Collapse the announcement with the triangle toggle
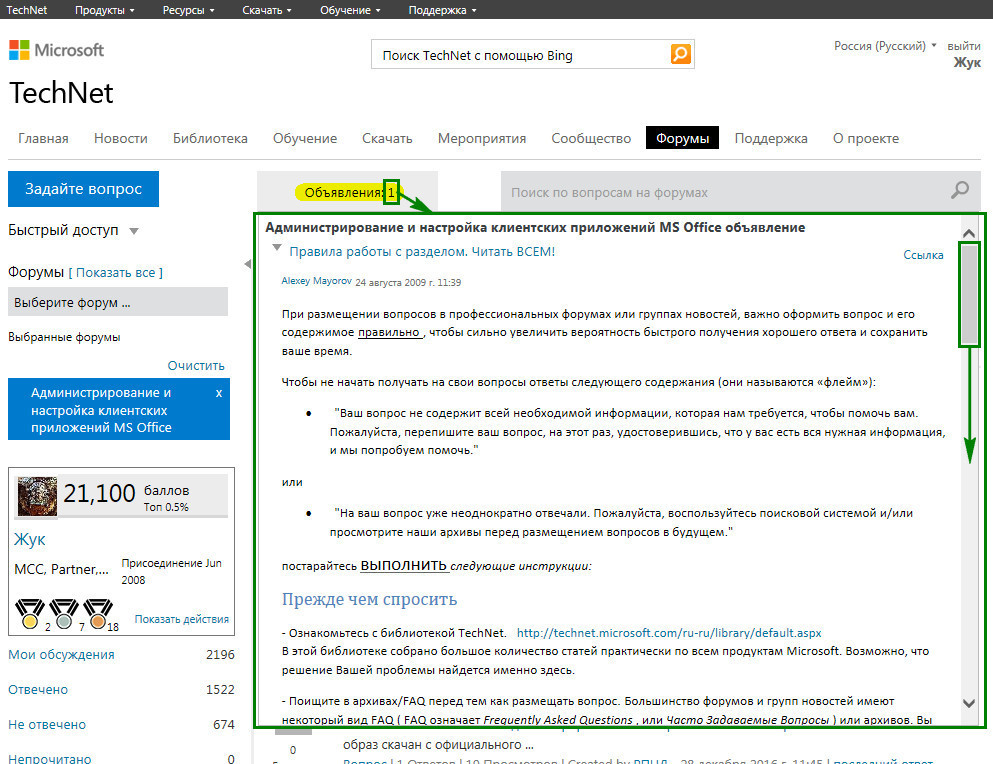993x764 pixels. [x=277, y=248]
